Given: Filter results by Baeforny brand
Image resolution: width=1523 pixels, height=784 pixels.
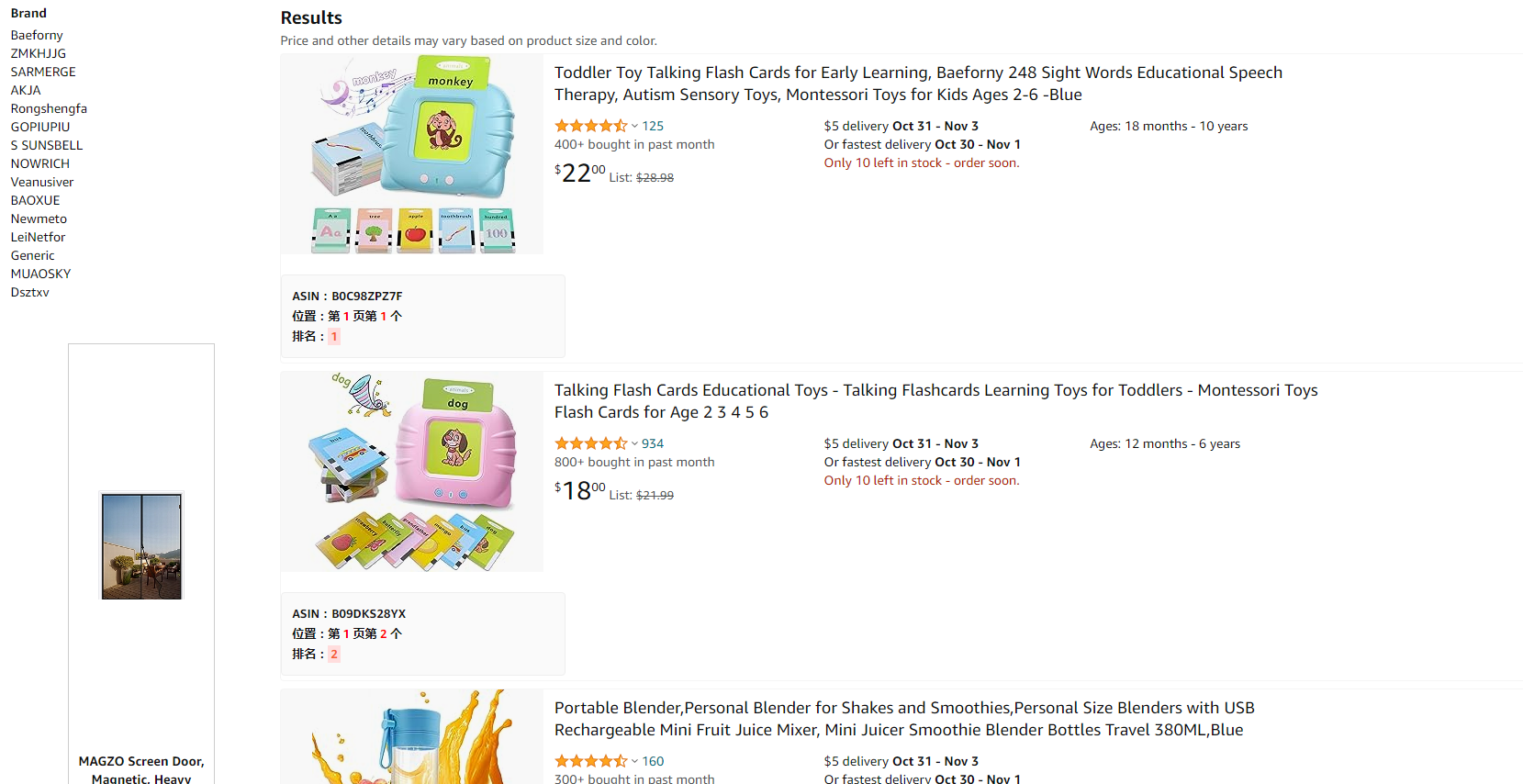Looking at the screenshot, I should point(37,35).
